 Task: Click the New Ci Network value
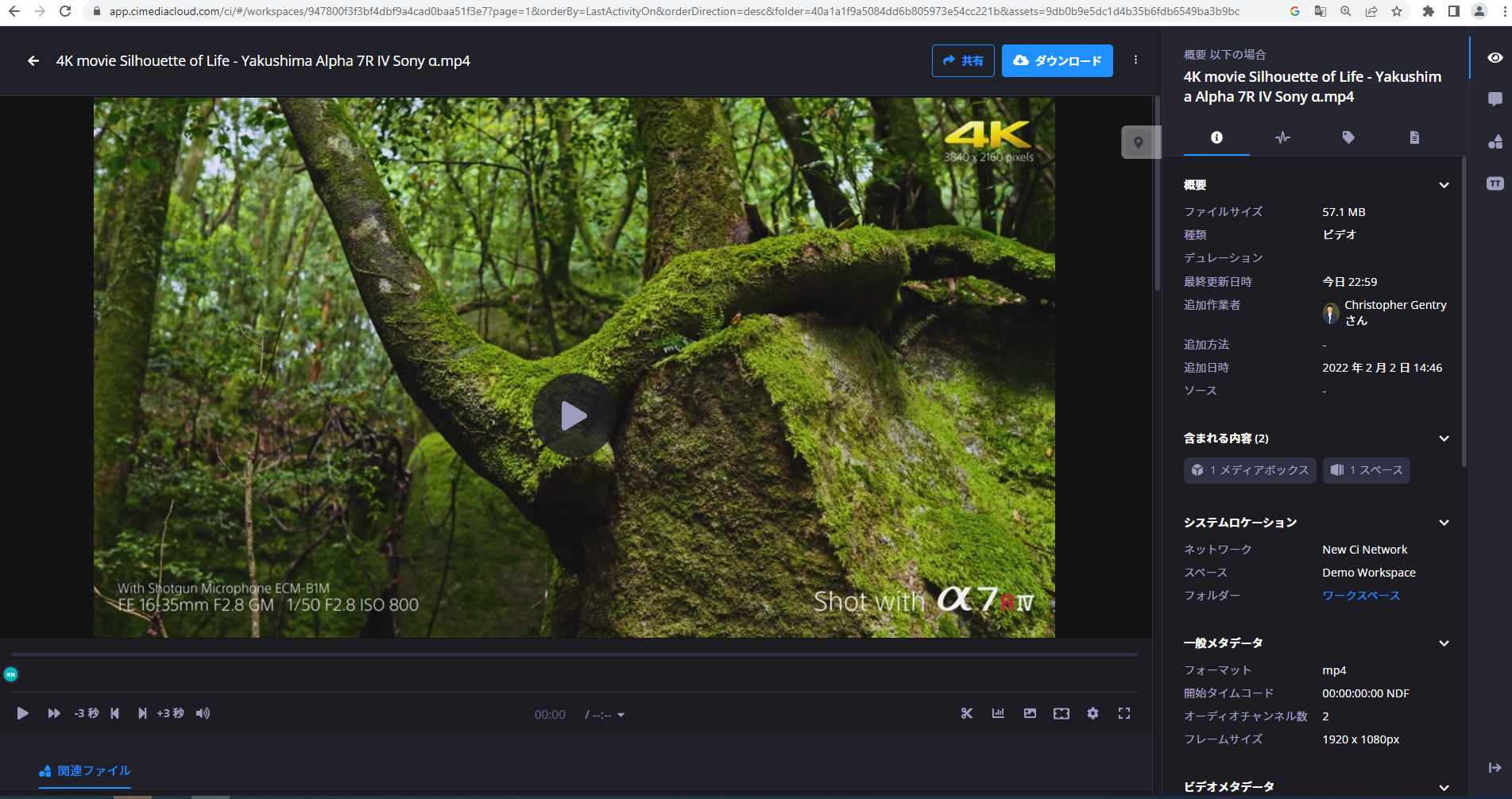1364,550
